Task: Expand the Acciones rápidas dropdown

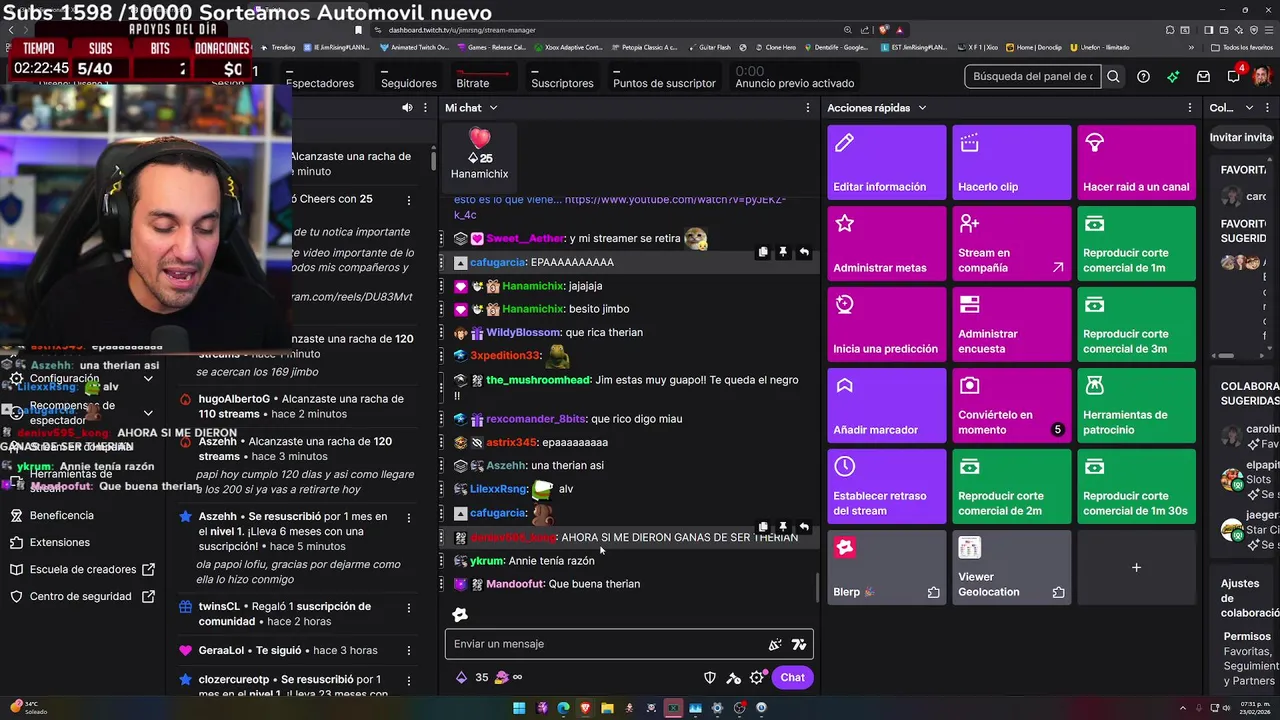Action: click(922, 108)
